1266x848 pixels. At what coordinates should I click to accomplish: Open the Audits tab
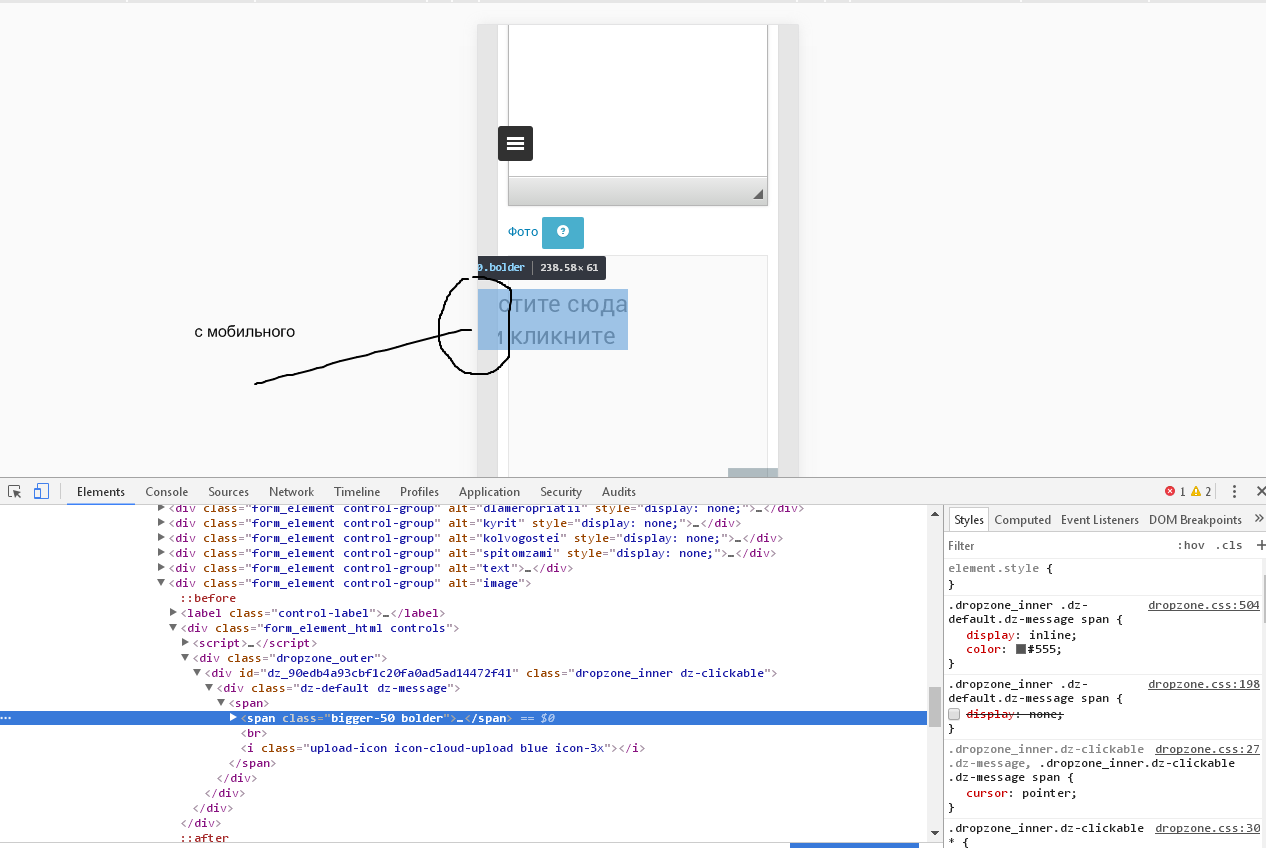pos(619,491)
